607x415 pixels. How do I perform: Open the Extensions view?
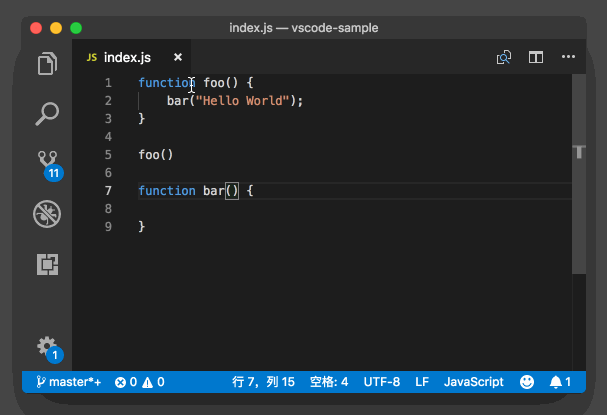click(x=47, y=264)
